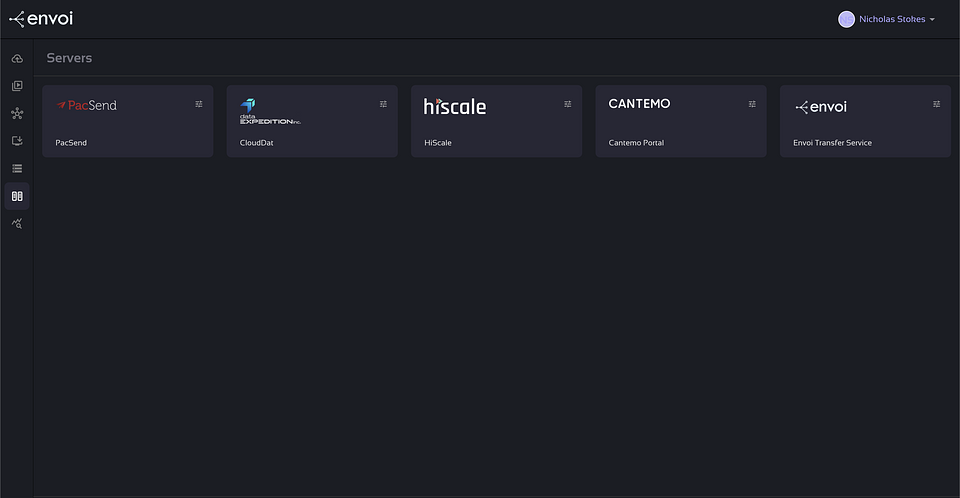Click the NS user avatar
960x498 pixels.
click(846, 19)
